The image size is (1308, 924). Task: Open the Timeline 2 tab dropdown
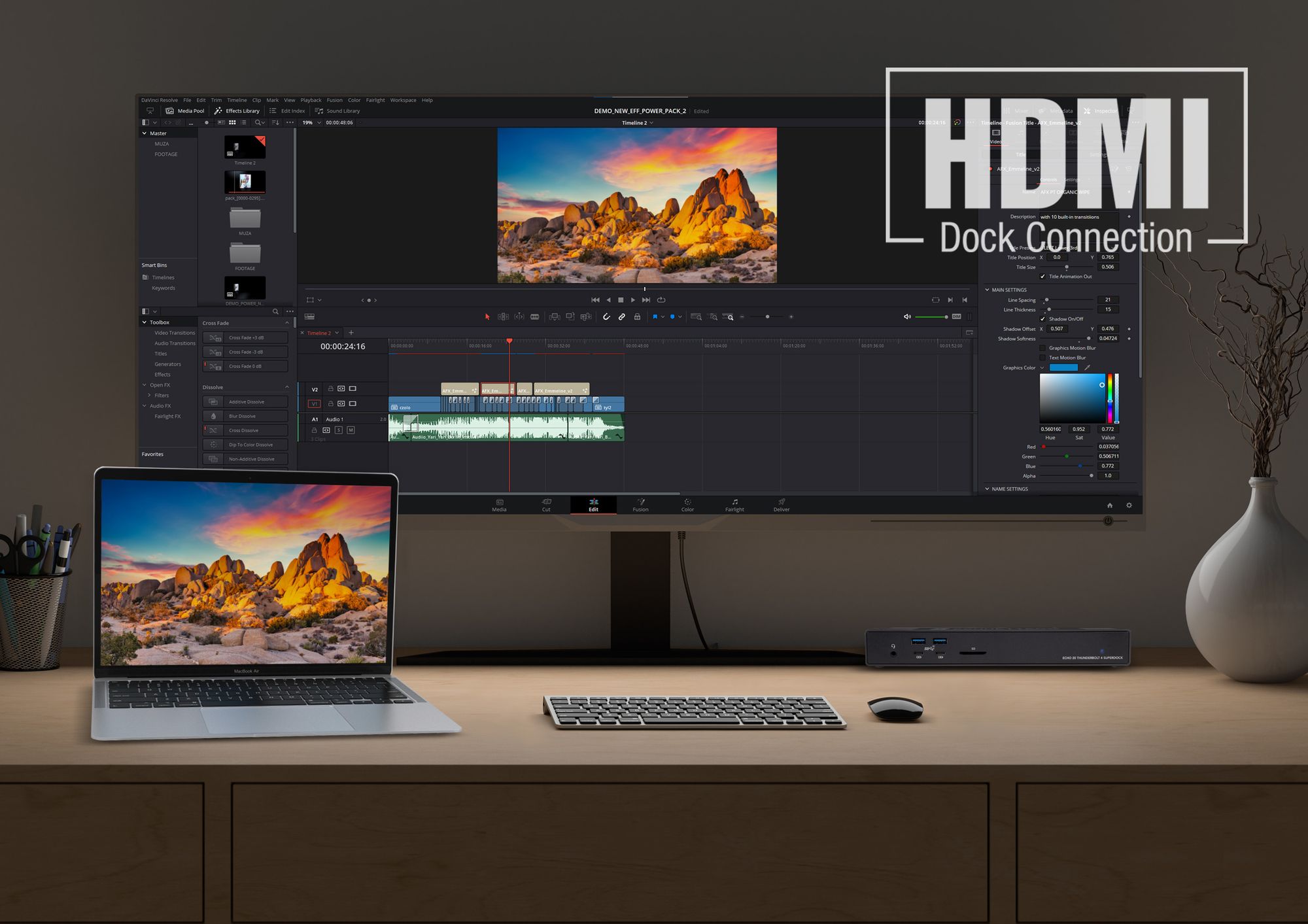337,333
